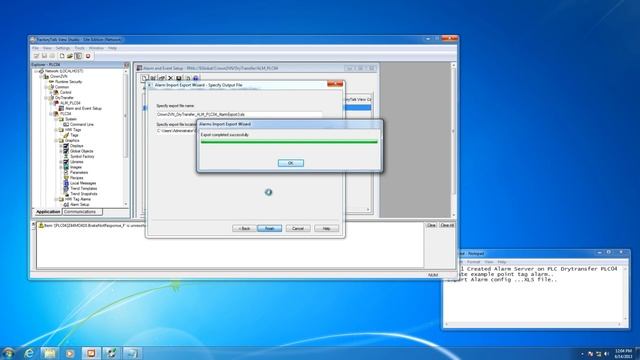The width and height of the screenshot is (640, 360).
Task: Expand the Libraries node in tree
Action: 61,162
